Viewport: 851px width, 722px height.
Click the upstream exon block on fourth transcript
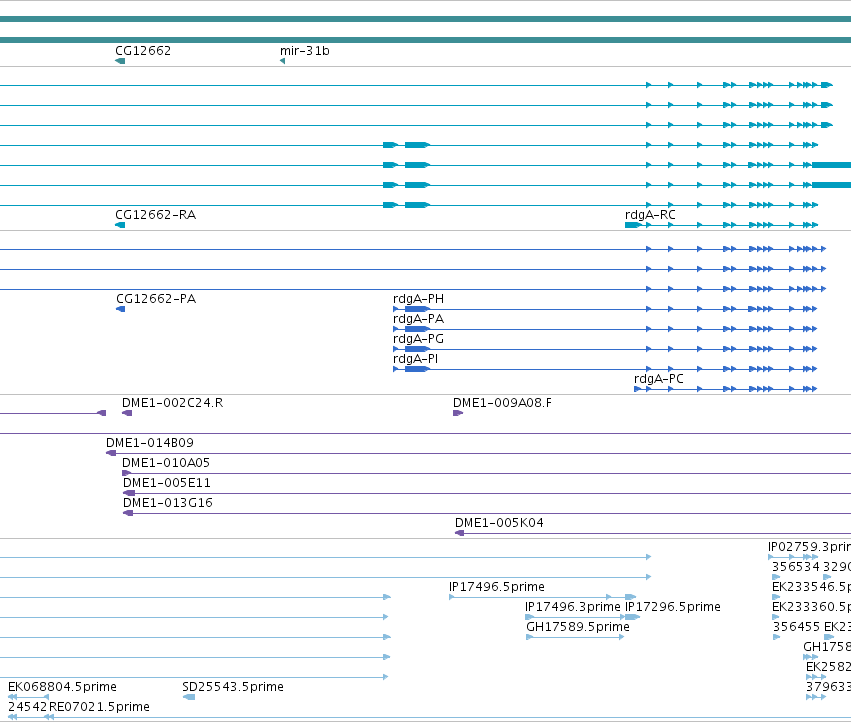coord(391,145)
